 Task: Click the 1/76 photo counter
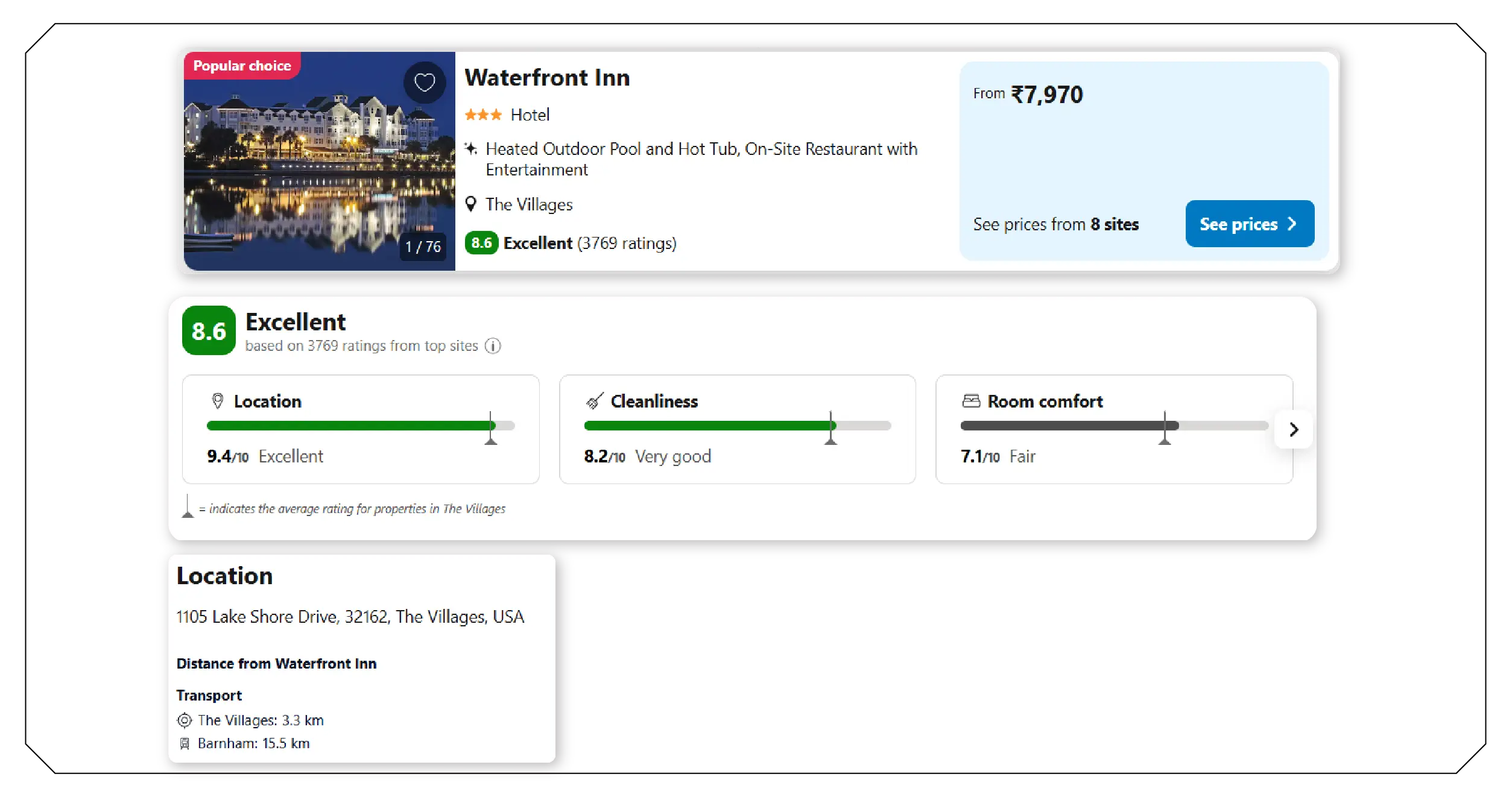422,246
